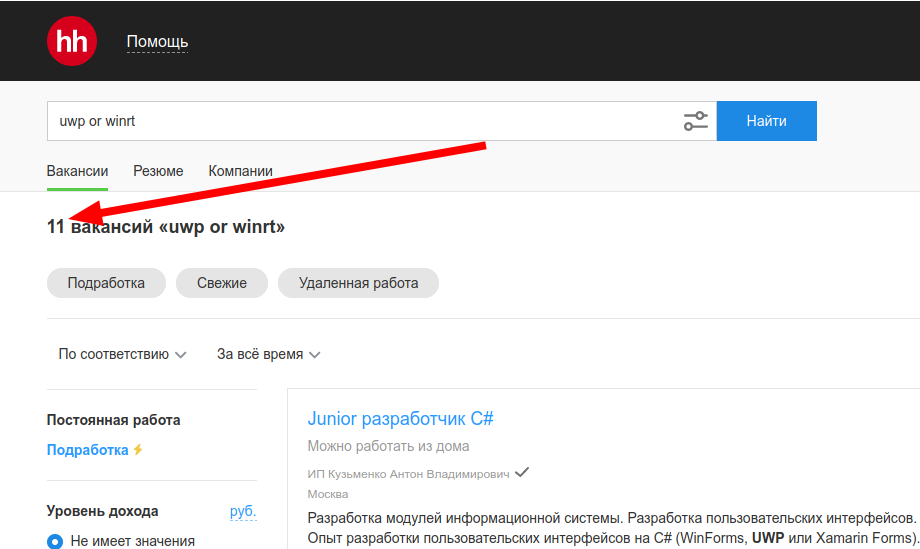
Task: Click the Можно работать из дома text
Action: click(x=388, y=446)
